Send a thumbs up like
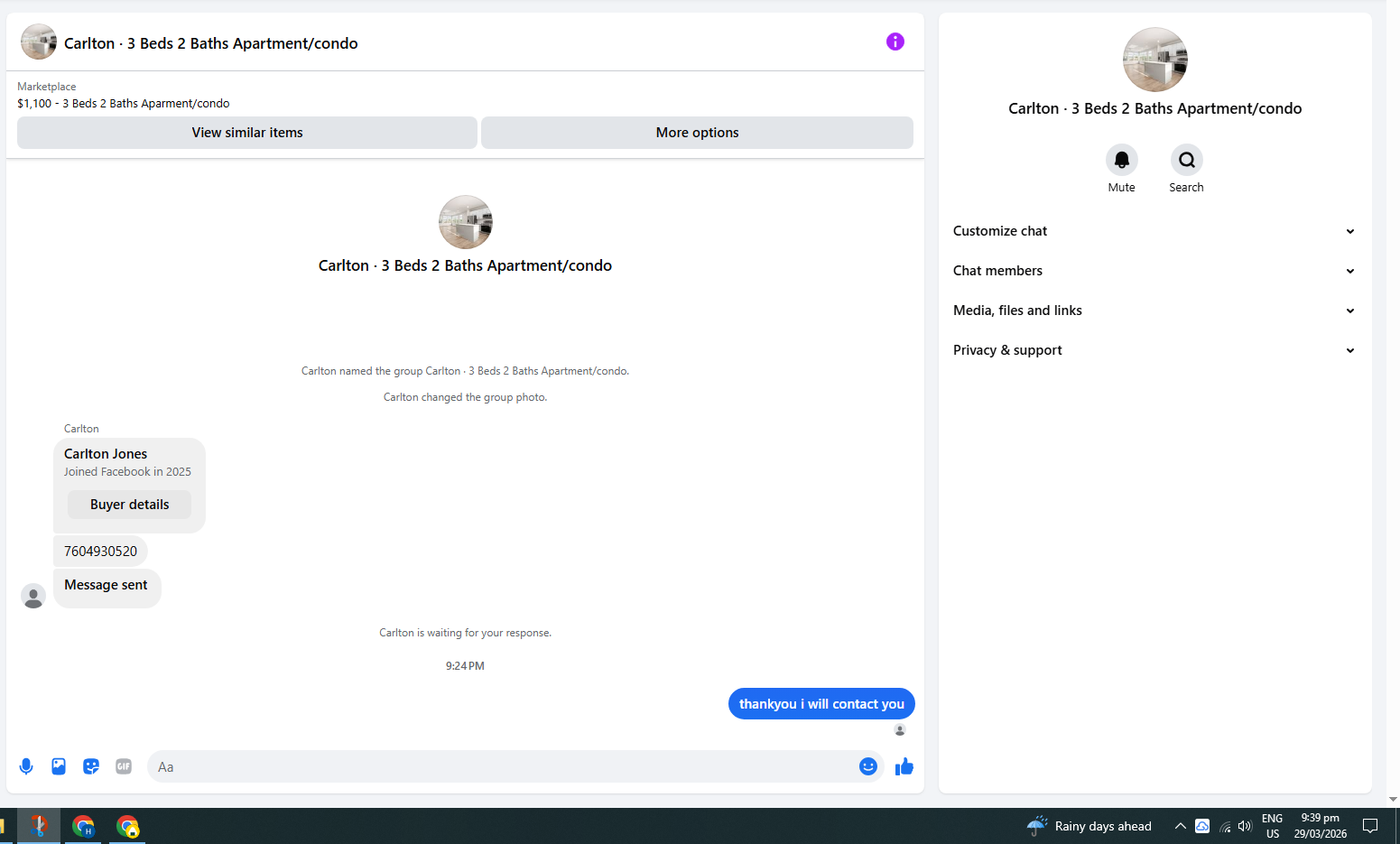This screenshot has height=844, width=1400. point(904,766)
